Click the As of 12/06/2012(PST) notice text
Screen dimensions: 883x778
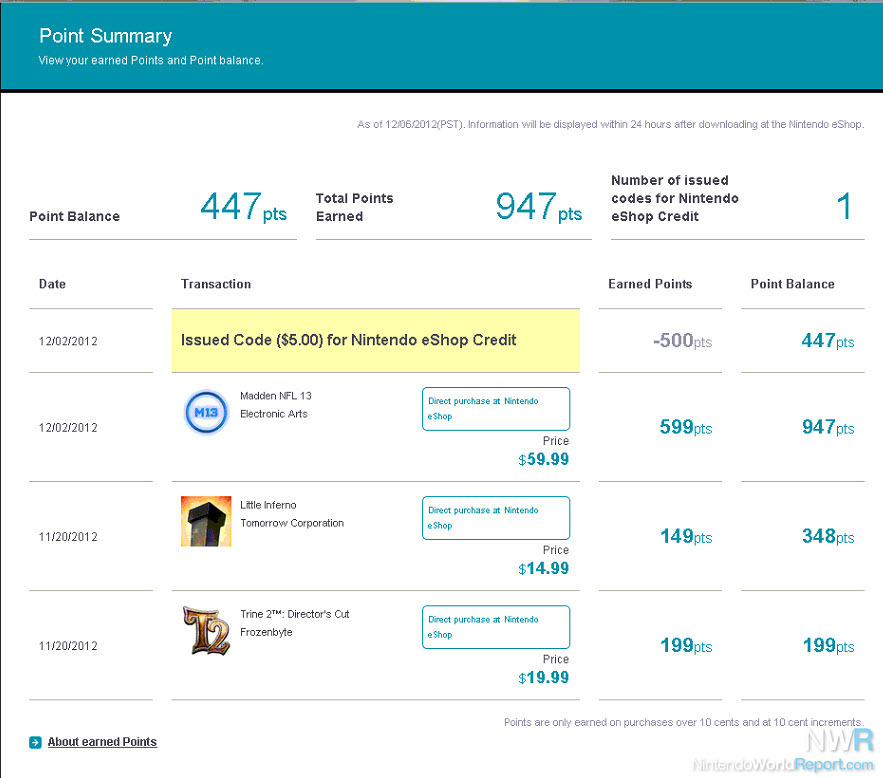(610, 124)
